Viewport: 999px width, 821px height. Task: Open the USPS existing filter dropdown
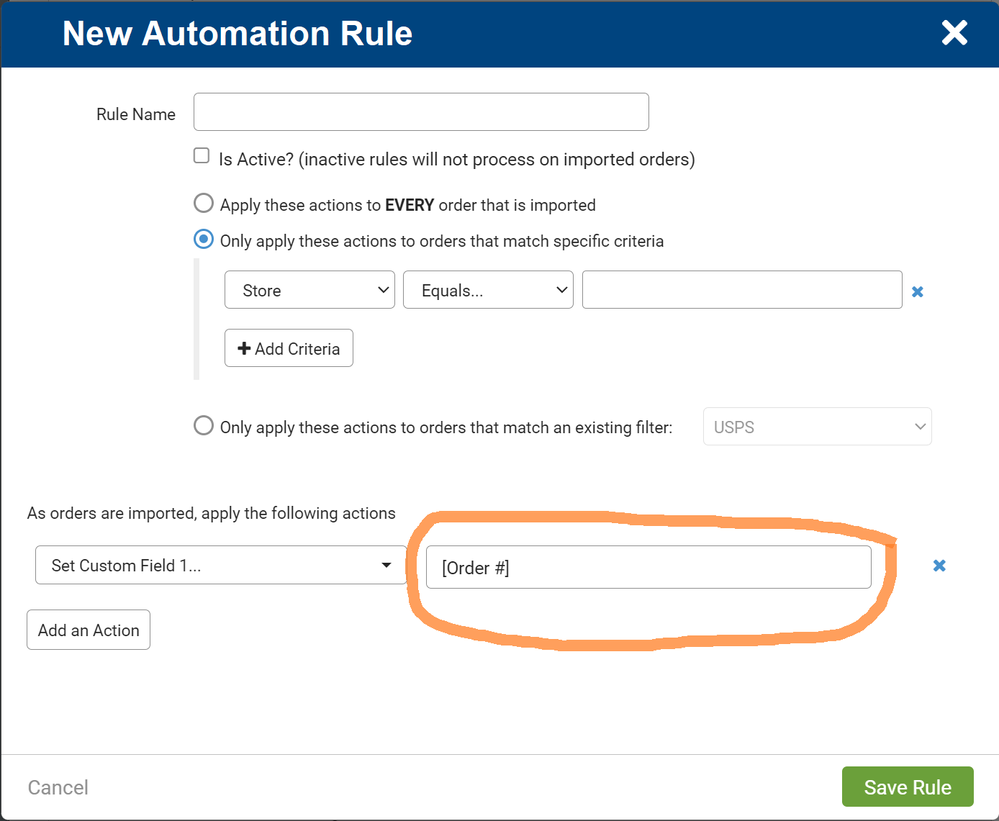[x=817, y=427]
